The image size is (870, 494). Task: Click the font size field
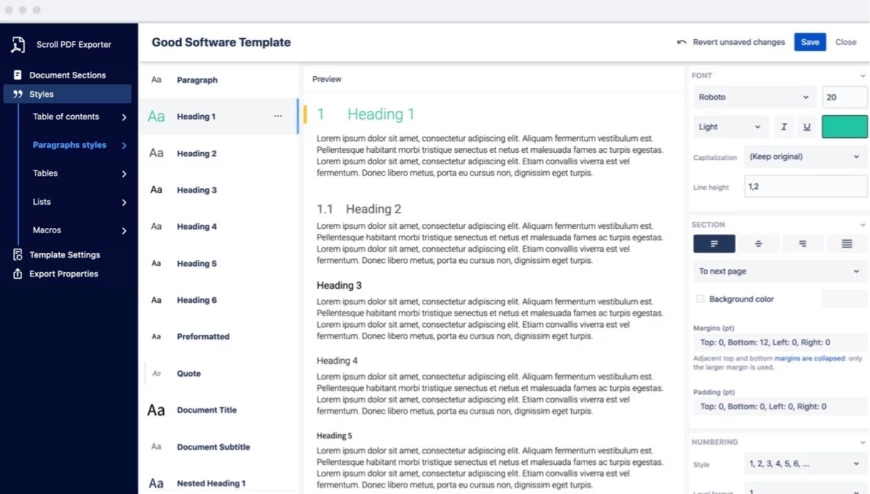click(844, 97)
